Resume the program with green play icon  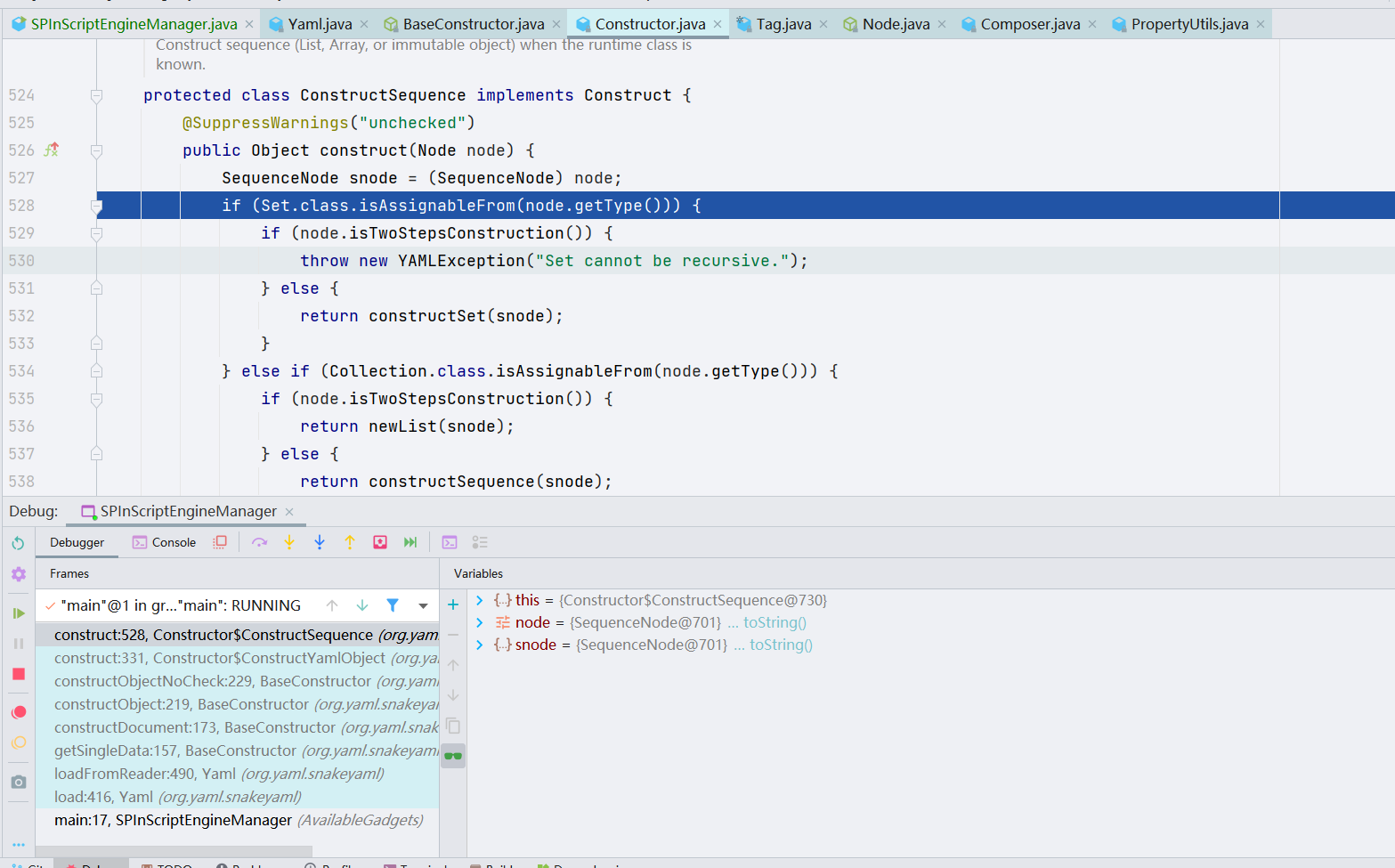pyautogui.click(x=19, y=613)
